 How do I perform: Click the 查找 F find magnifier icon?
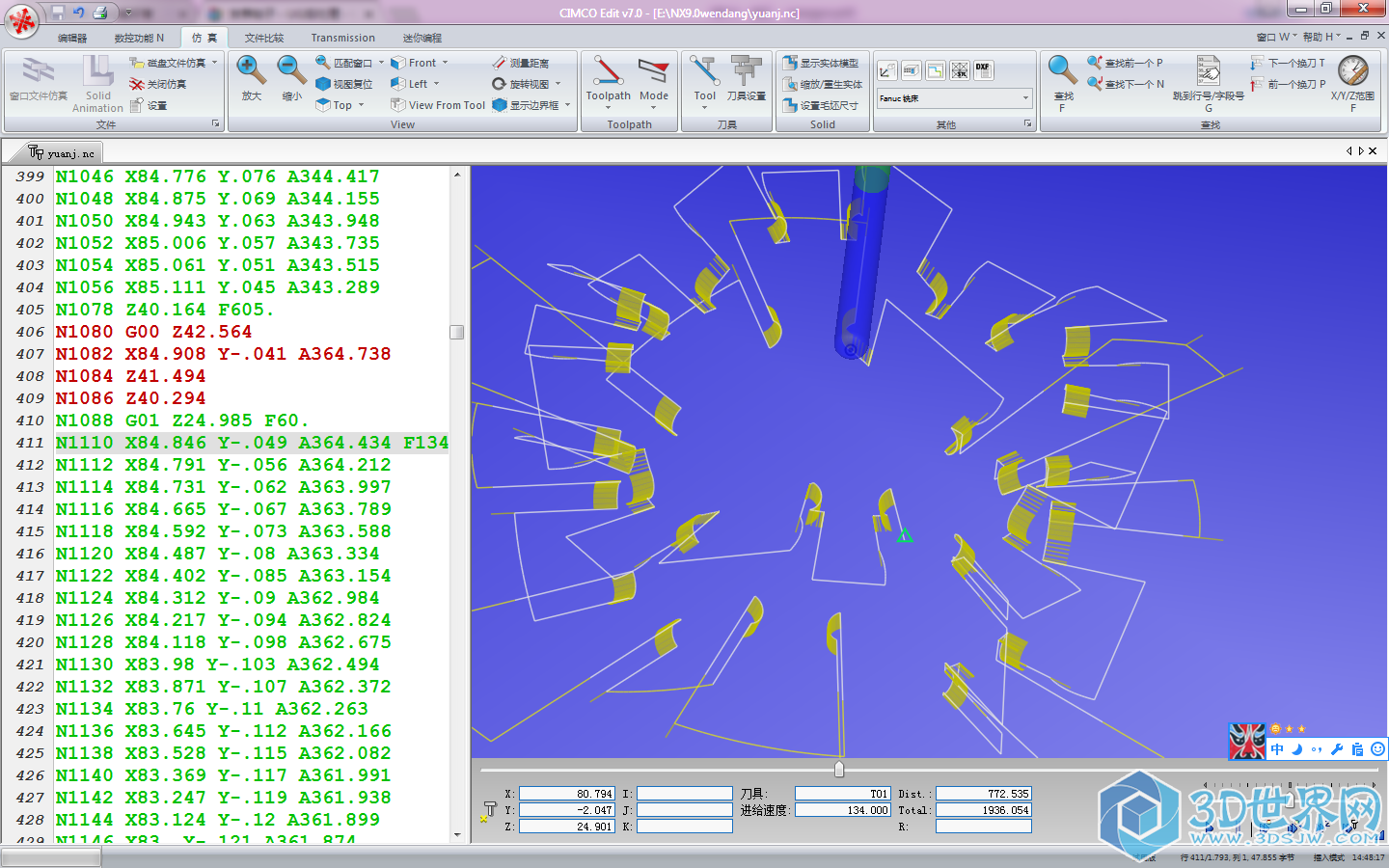click(x=1063, y=71)
